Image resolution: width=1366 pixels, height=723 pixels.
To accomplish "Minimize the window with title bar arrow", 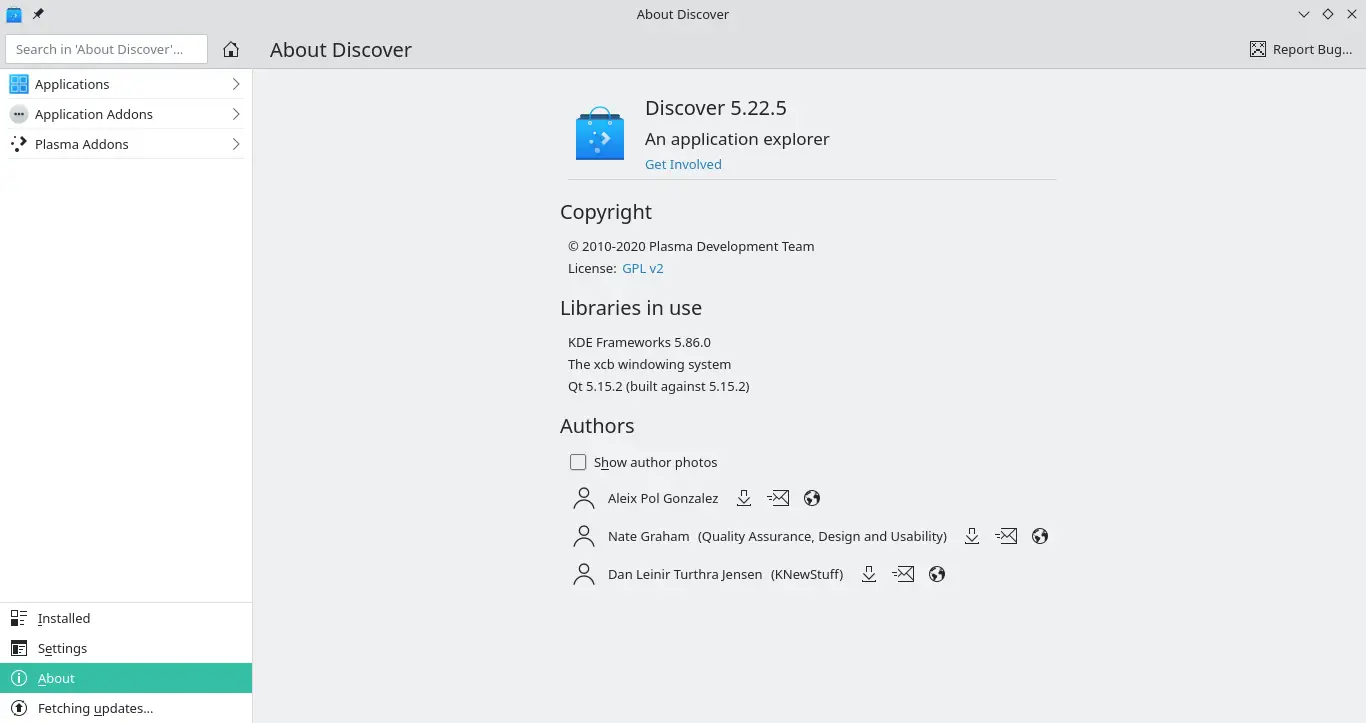I will (x=1304, y=14).
